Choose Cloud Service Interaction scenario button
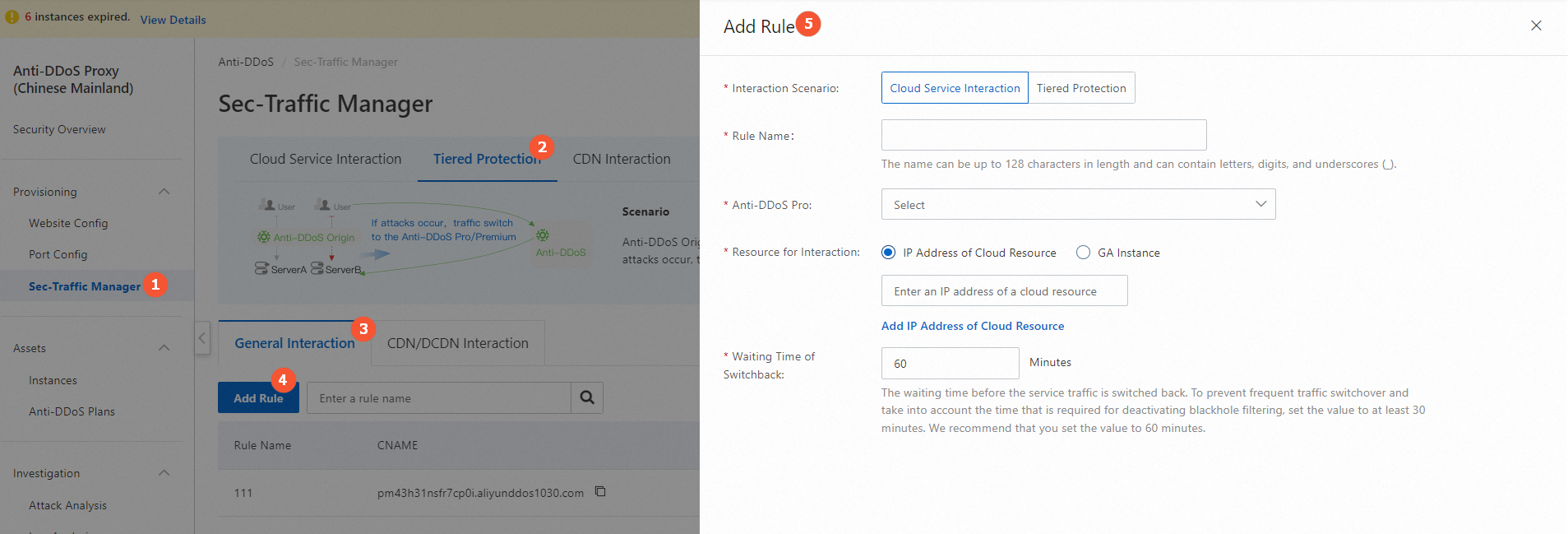The width and height of the screenshot is (1568, 534). [x=955, y=88]
